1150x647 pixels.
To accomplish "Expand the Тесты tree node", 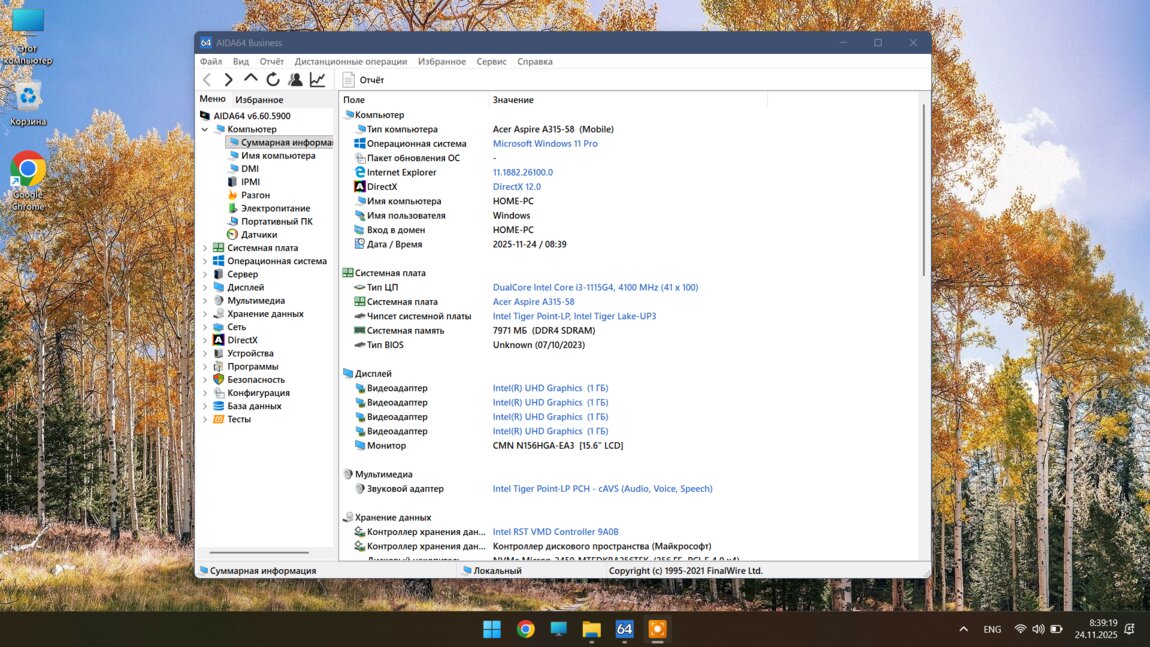I will point(205,420).
